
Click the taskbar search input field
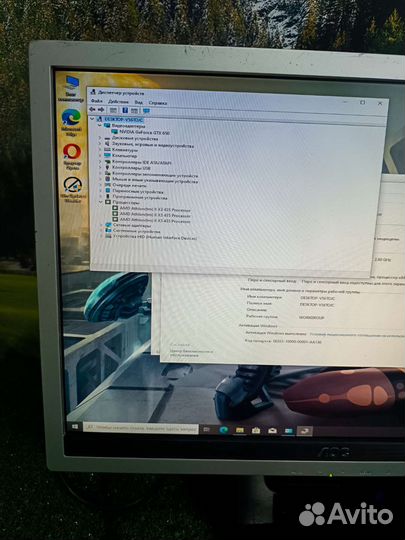pyautogui.click(x=141, y=428)
